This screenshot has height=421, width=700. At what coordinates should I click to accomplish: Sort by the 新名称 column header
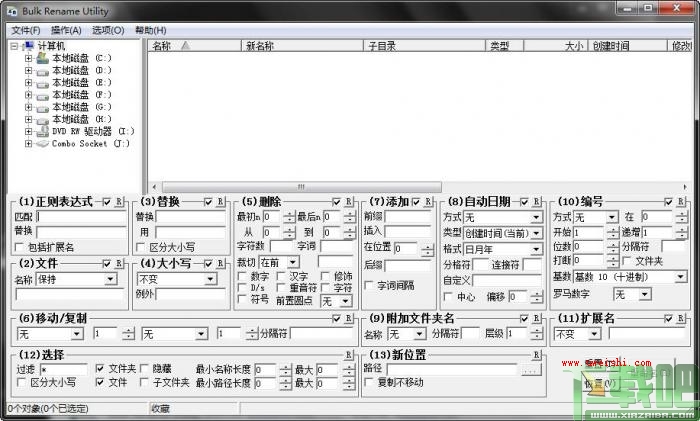coord(302,46)
